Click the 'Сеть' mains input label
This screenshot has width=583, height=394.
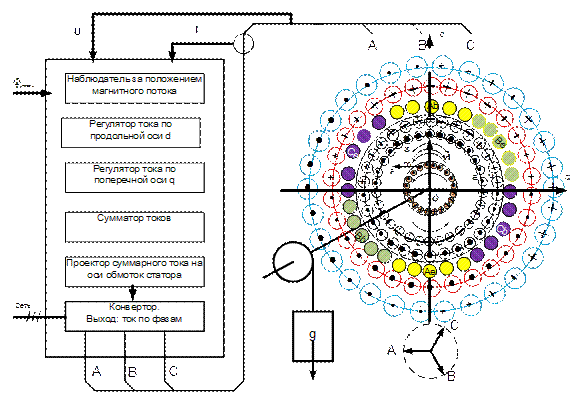click(x=22, y=306)
